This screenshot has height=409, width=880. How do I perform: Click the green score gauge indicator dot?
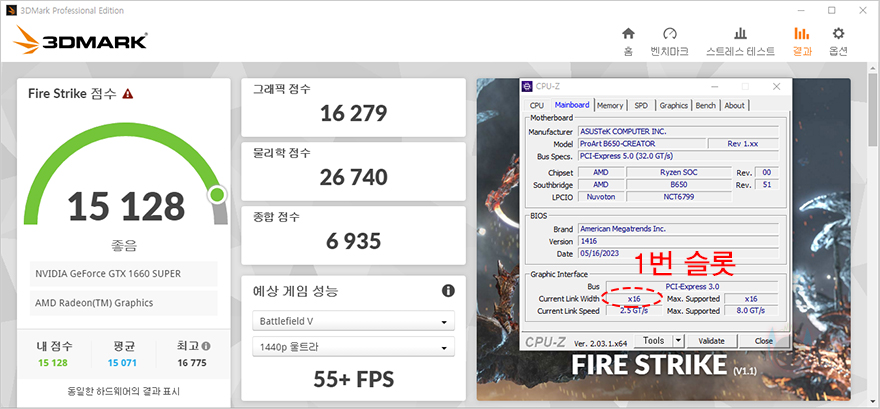click(x=217, y=195)
